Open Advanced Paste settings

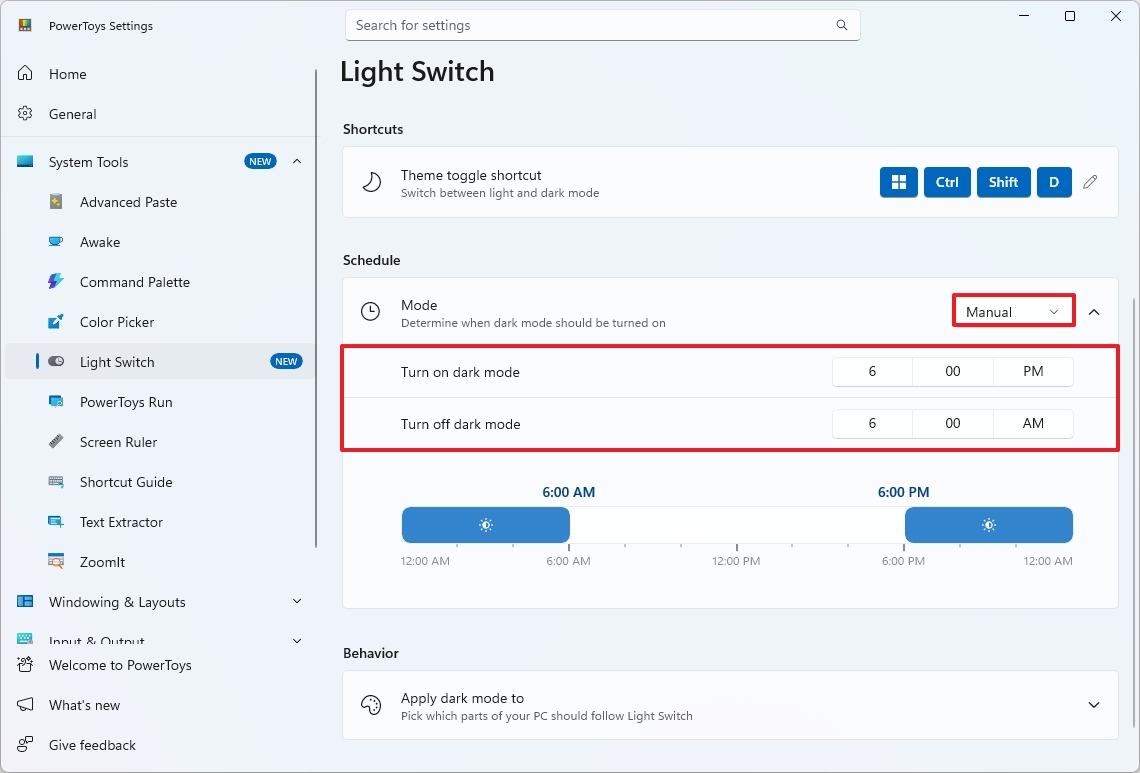tap(126, 202)
